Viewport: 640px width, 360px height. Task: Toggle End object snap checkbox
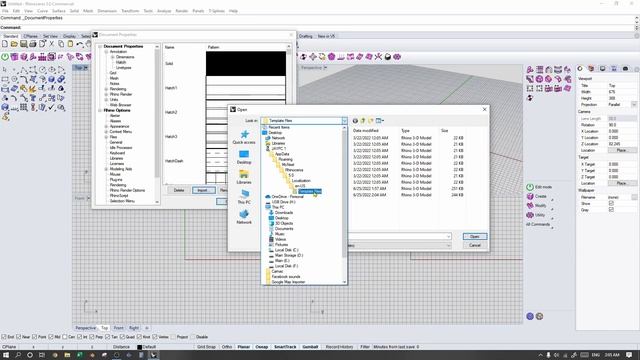coord(4,337)
